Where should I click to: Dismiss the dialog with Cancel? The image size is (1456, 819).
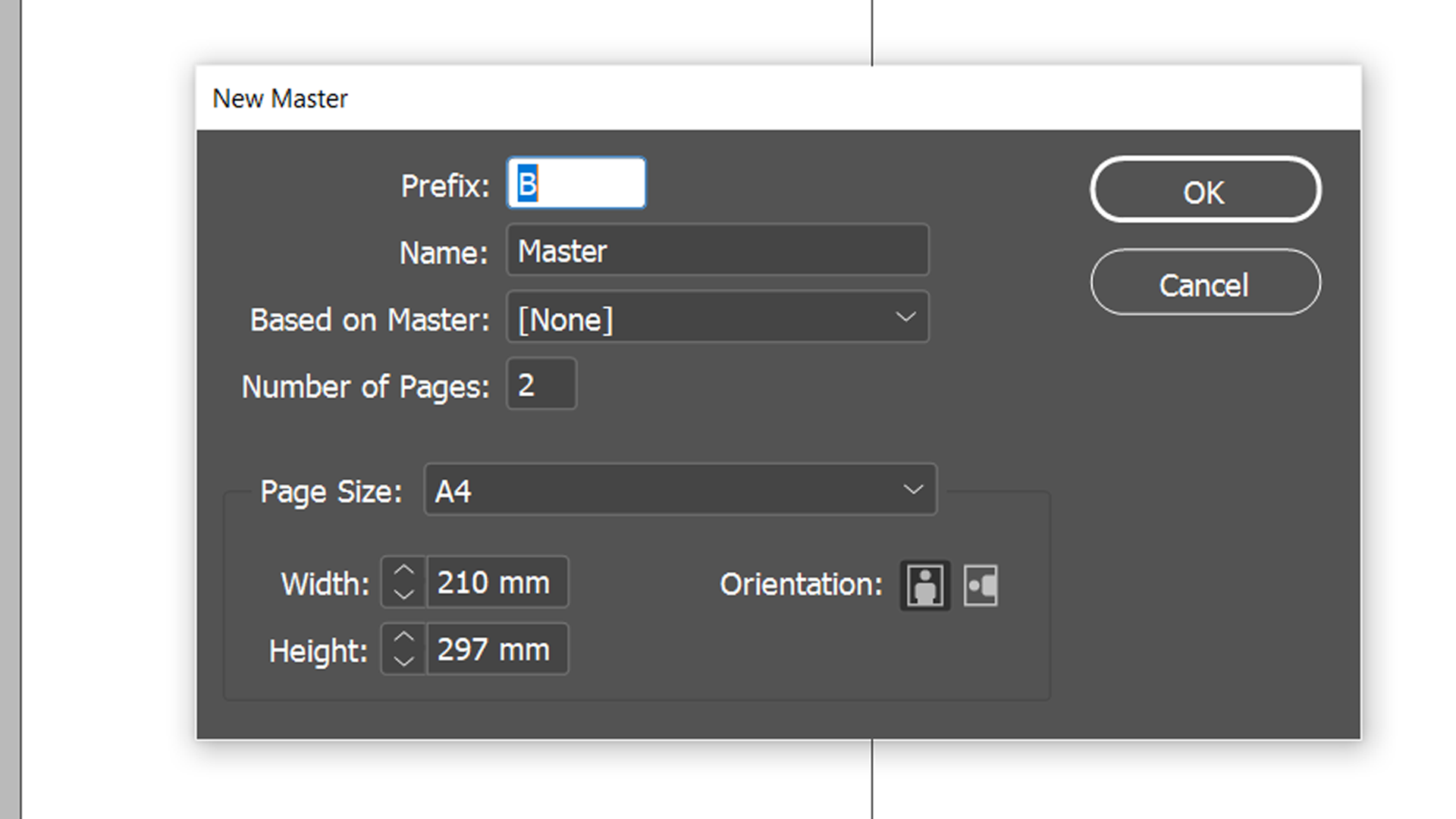click(x=1204, y=284)
